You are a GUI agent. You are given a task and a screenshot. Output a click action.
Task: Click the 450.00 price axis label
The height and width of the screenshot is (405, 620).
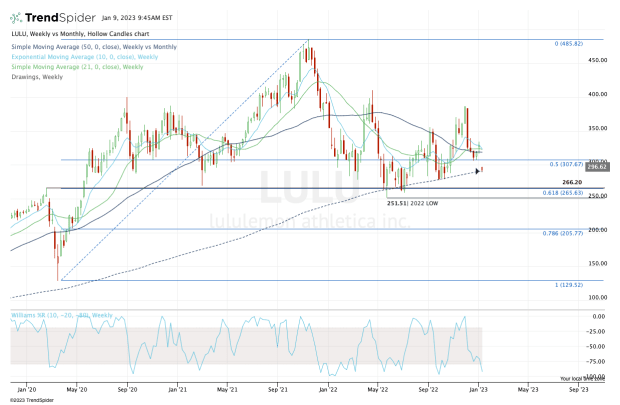(597, 60)
